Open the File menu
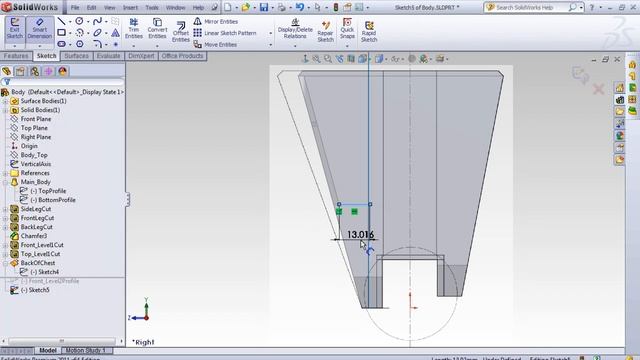This screenshot has width=640, height=360. [x=75, y=7]
